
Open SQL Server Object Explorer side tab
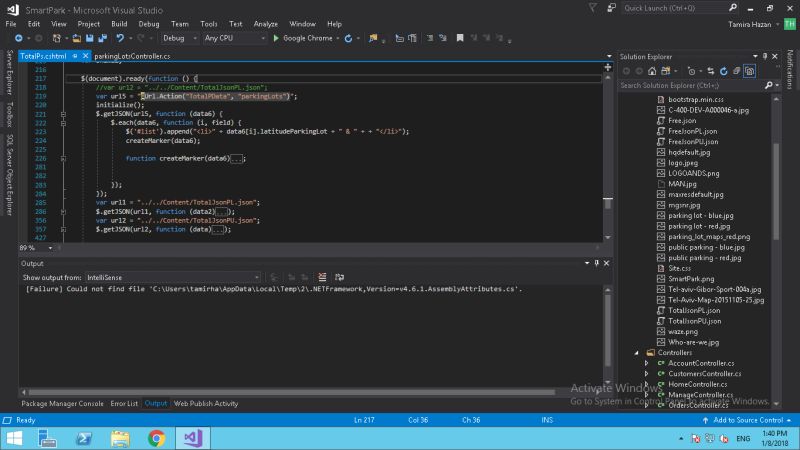coord(9,175)
